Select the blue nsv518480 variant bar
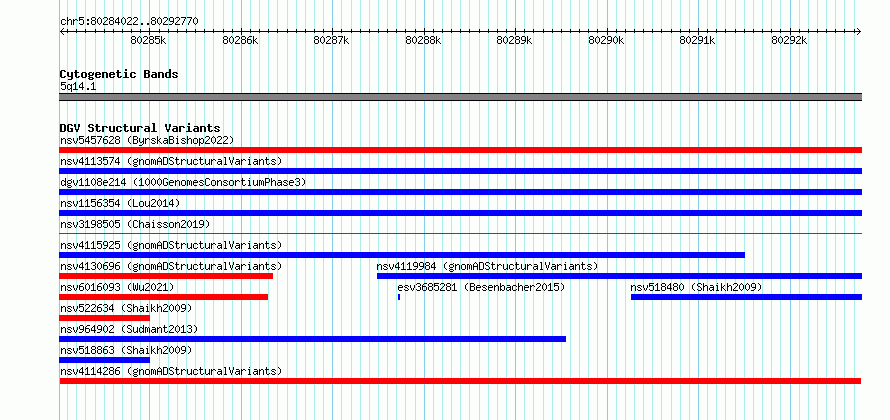The image size is (890, 420). [746, 297]
